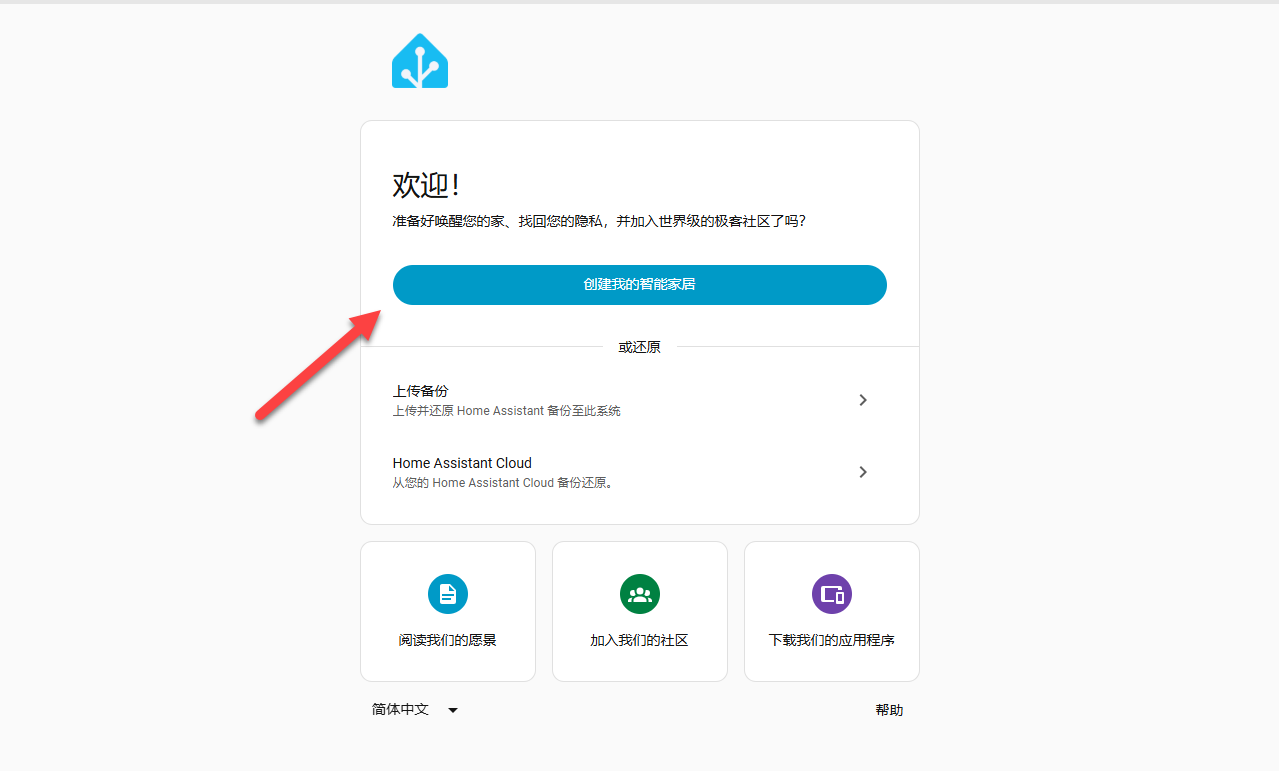Open the 简体中文 language dropdown
Viewport: 1279px width, 771px height.
(x=414, y=710)
